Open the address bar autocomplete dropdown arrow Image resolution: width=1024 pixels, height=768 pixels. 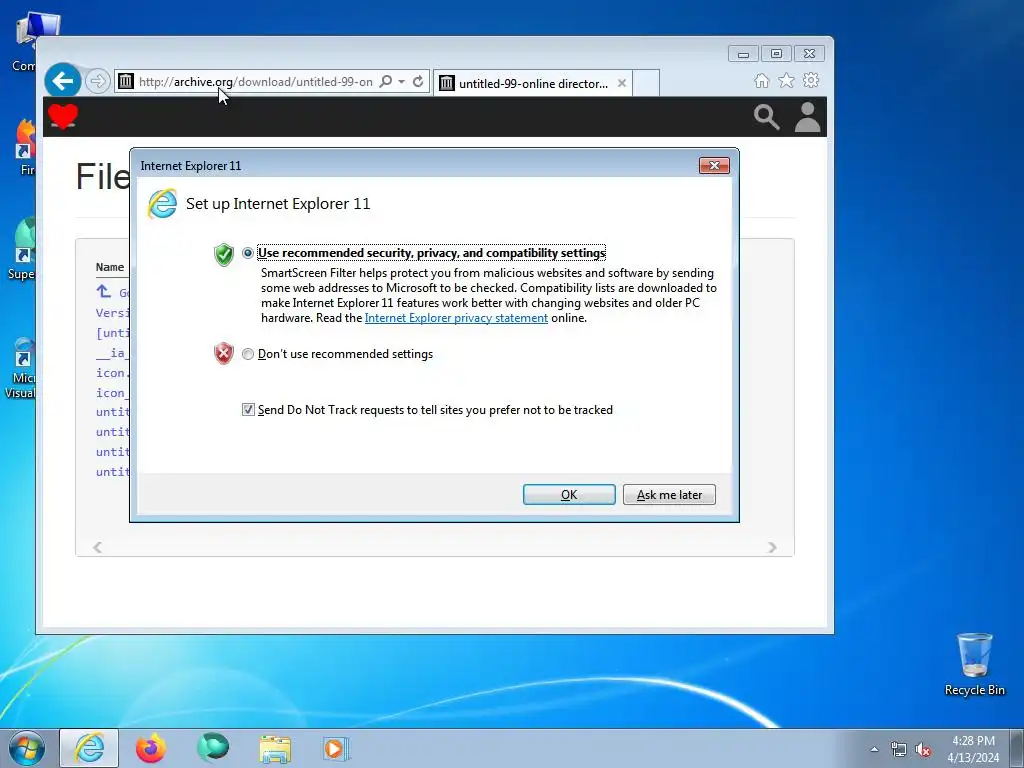coord(402,82)
